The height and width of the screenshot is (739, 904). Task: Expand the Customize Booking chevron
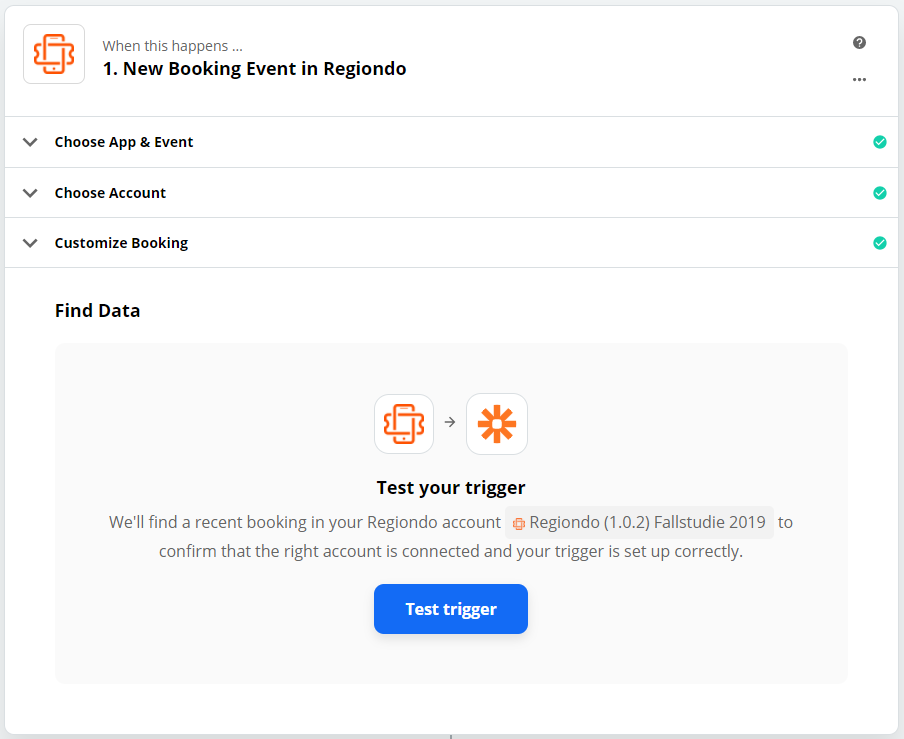coord(30,243)
